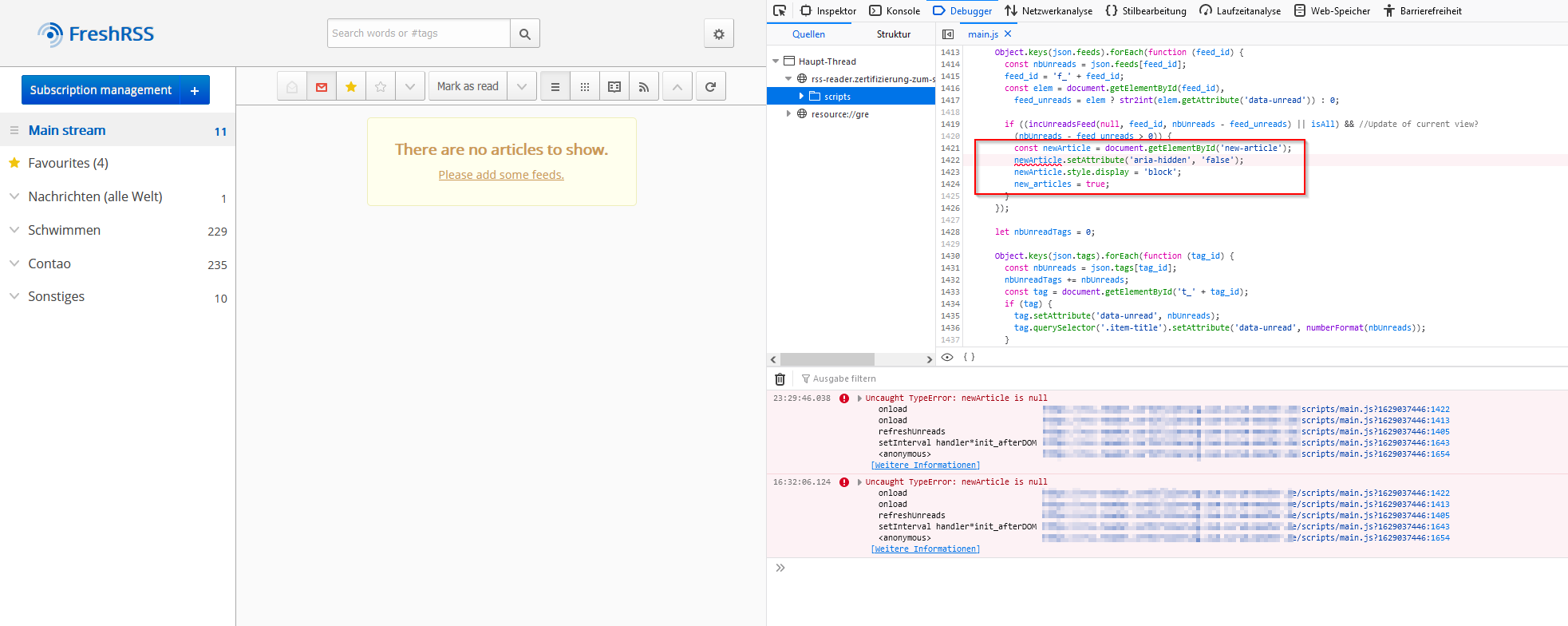Expand the Schwimmen category
Viewport: 1568px width, 626px height.
[x=14, y=230]
